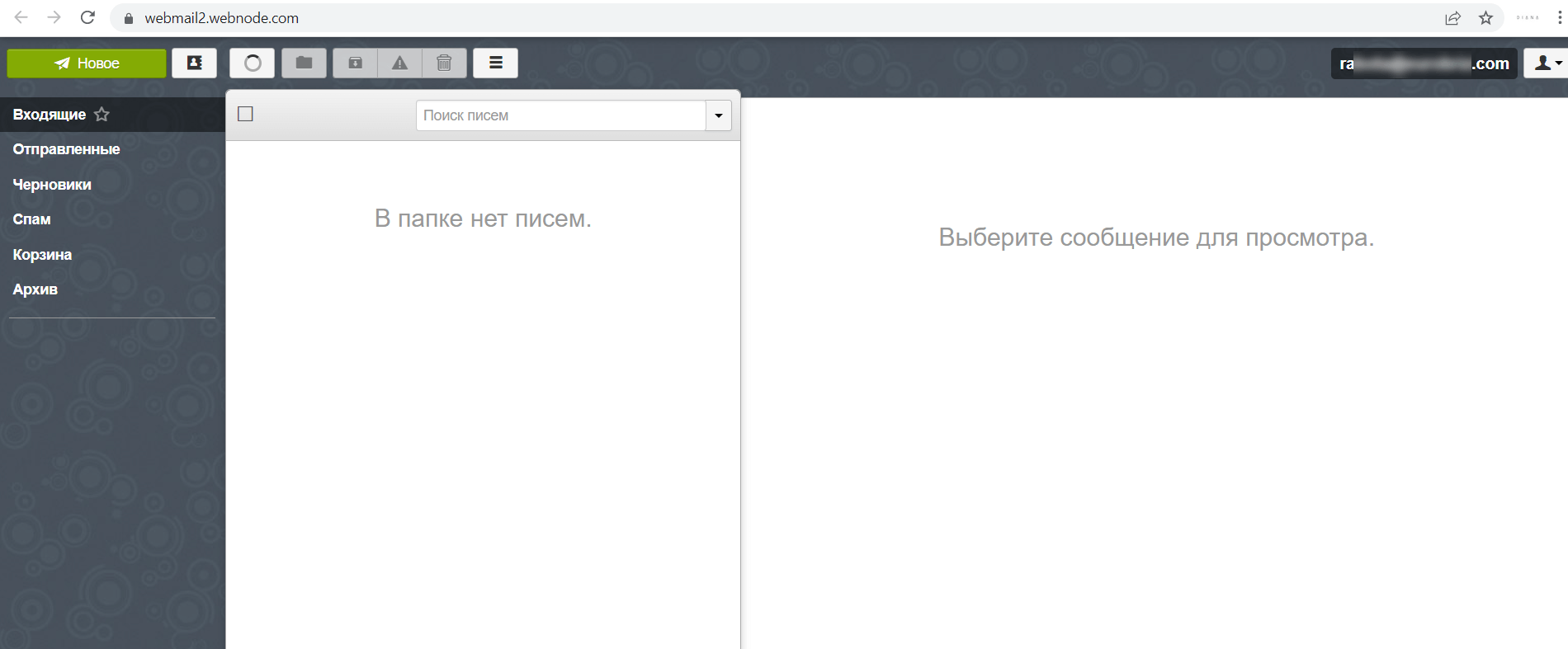Click the account email address label
The height and width of the screenshot is (649, 1568).
1424,63
